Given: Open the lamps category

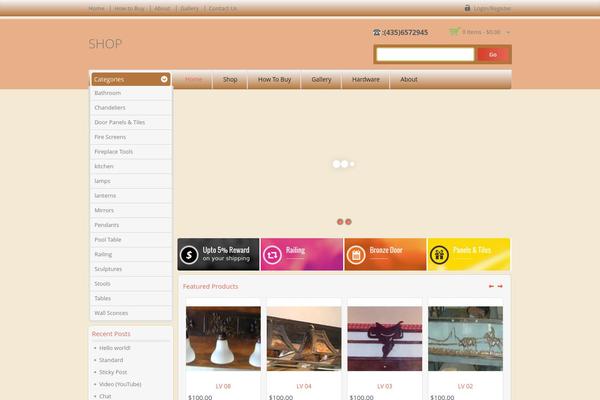Looking at the screenshot, I should pos(131,181).
